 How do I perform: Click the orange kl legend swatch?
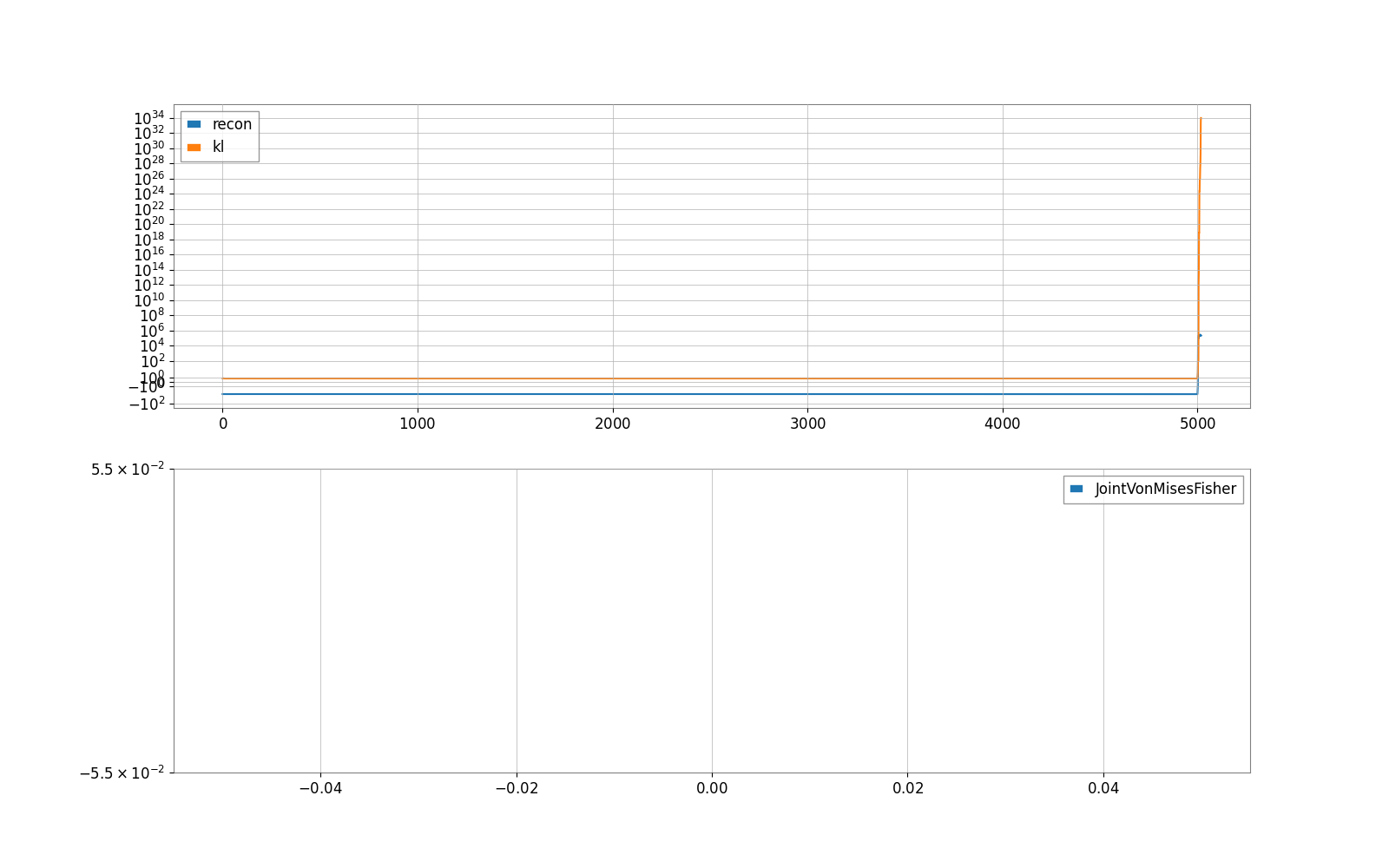194,148
